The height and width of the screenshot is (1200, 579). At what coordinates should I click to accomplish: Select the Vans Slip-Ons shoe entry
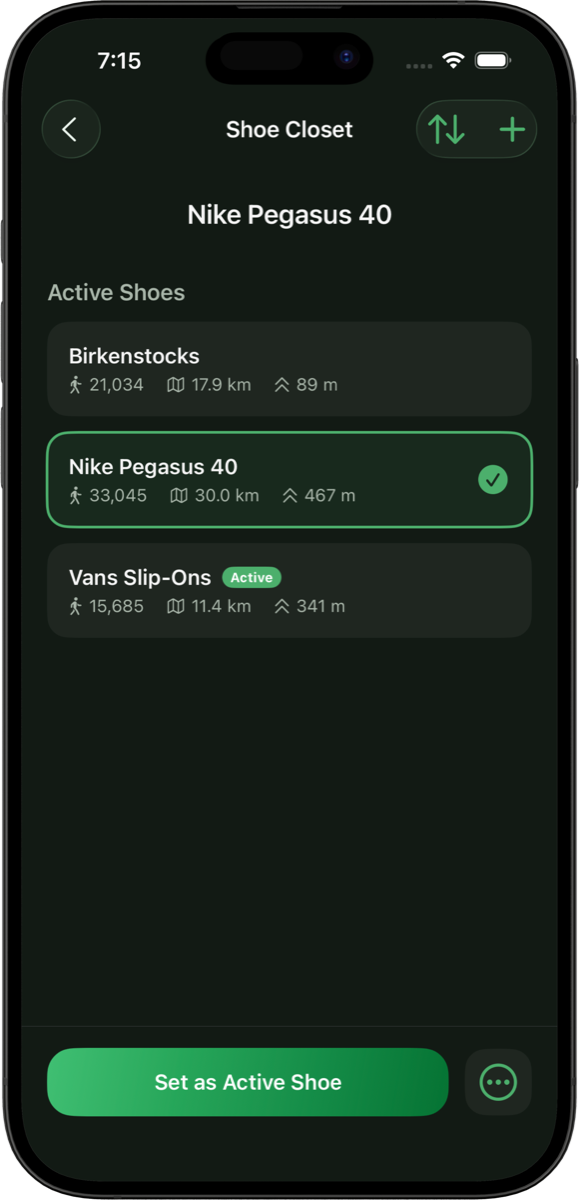(289, 591)
